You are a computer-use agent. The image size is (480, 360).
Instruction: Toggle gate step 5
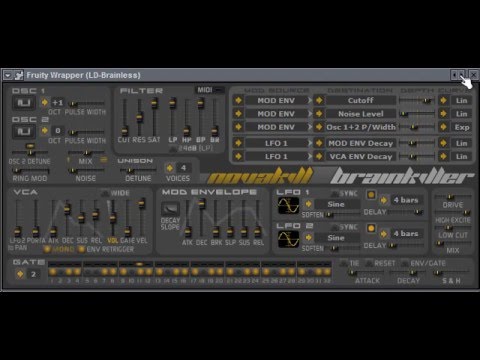click(88, 272)
